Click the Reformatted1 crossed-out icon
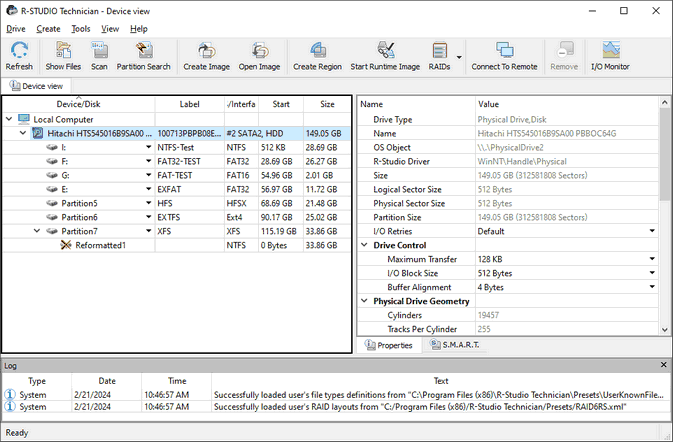The image size is (673, 442). coord(66,245)
